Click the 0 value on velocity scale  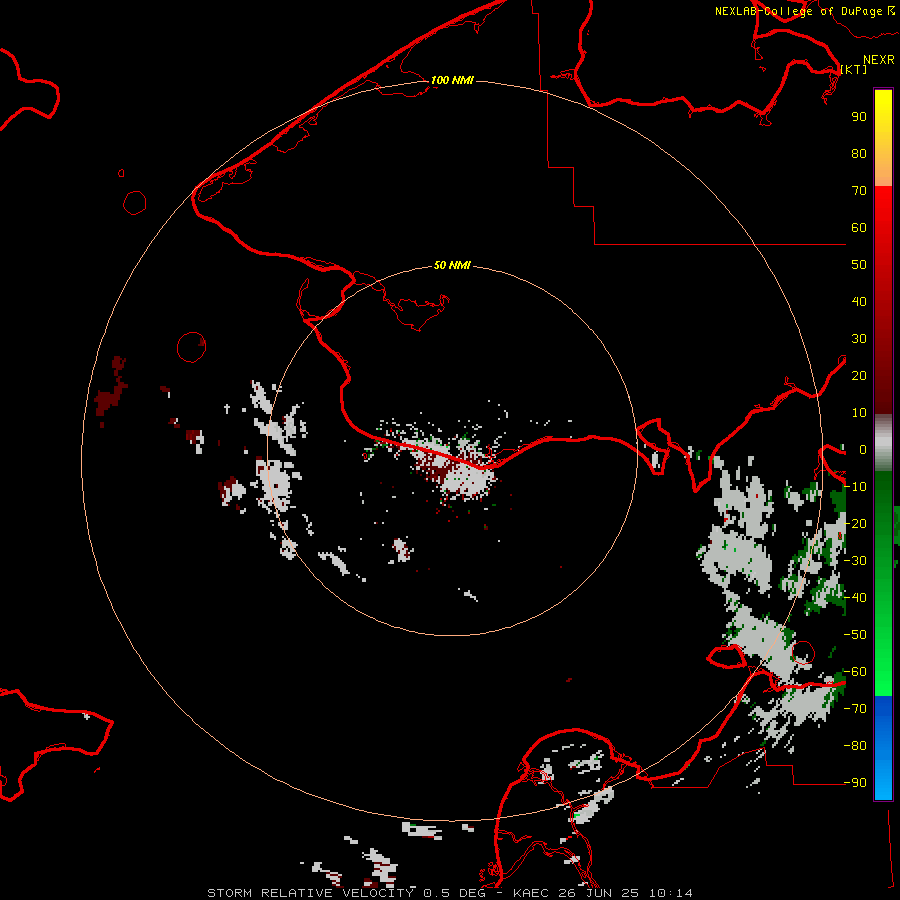[862, 449]
